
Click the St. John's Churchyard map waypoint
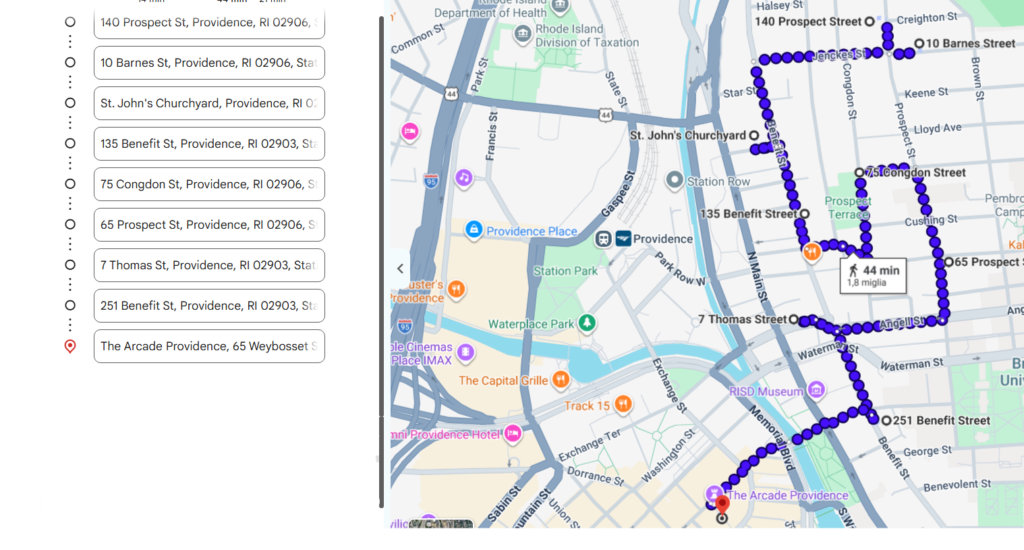point(754,135)
